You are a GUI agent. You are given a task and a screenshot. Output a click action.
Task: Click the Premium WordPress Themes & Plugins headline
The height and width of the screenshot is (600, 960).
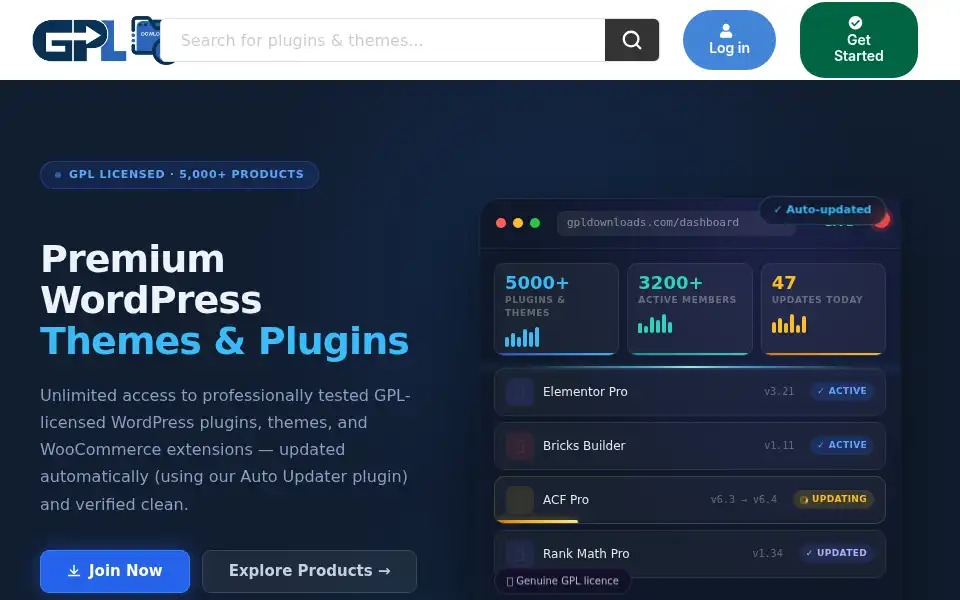(x=224, y=300)
